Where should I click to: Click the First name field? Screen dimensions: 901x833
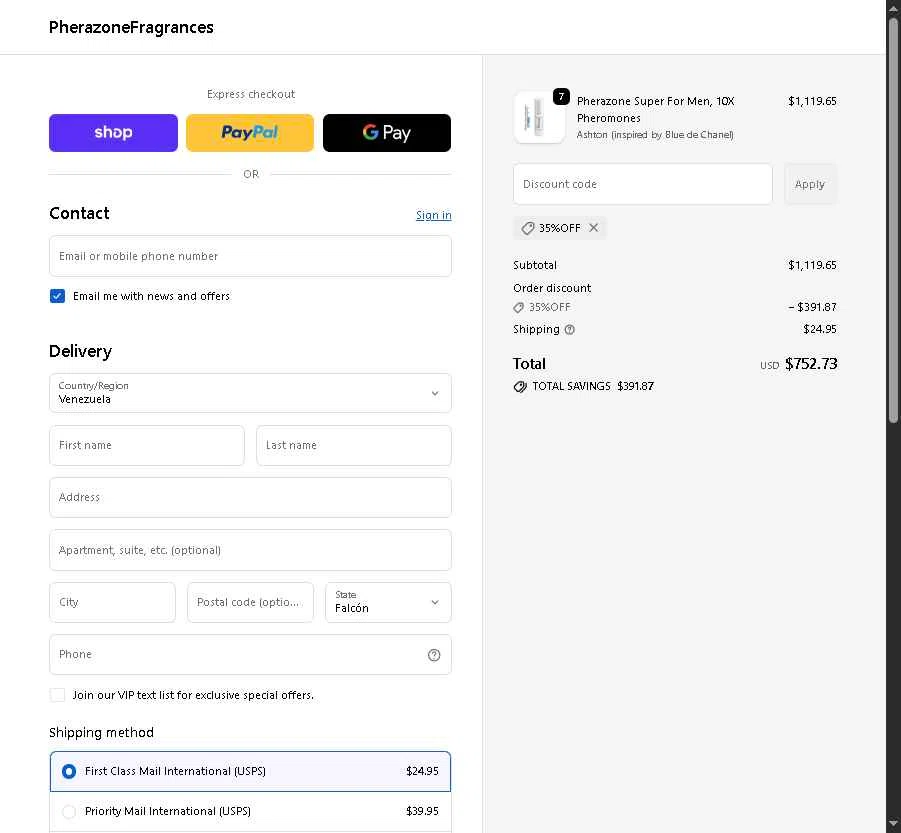147,445
